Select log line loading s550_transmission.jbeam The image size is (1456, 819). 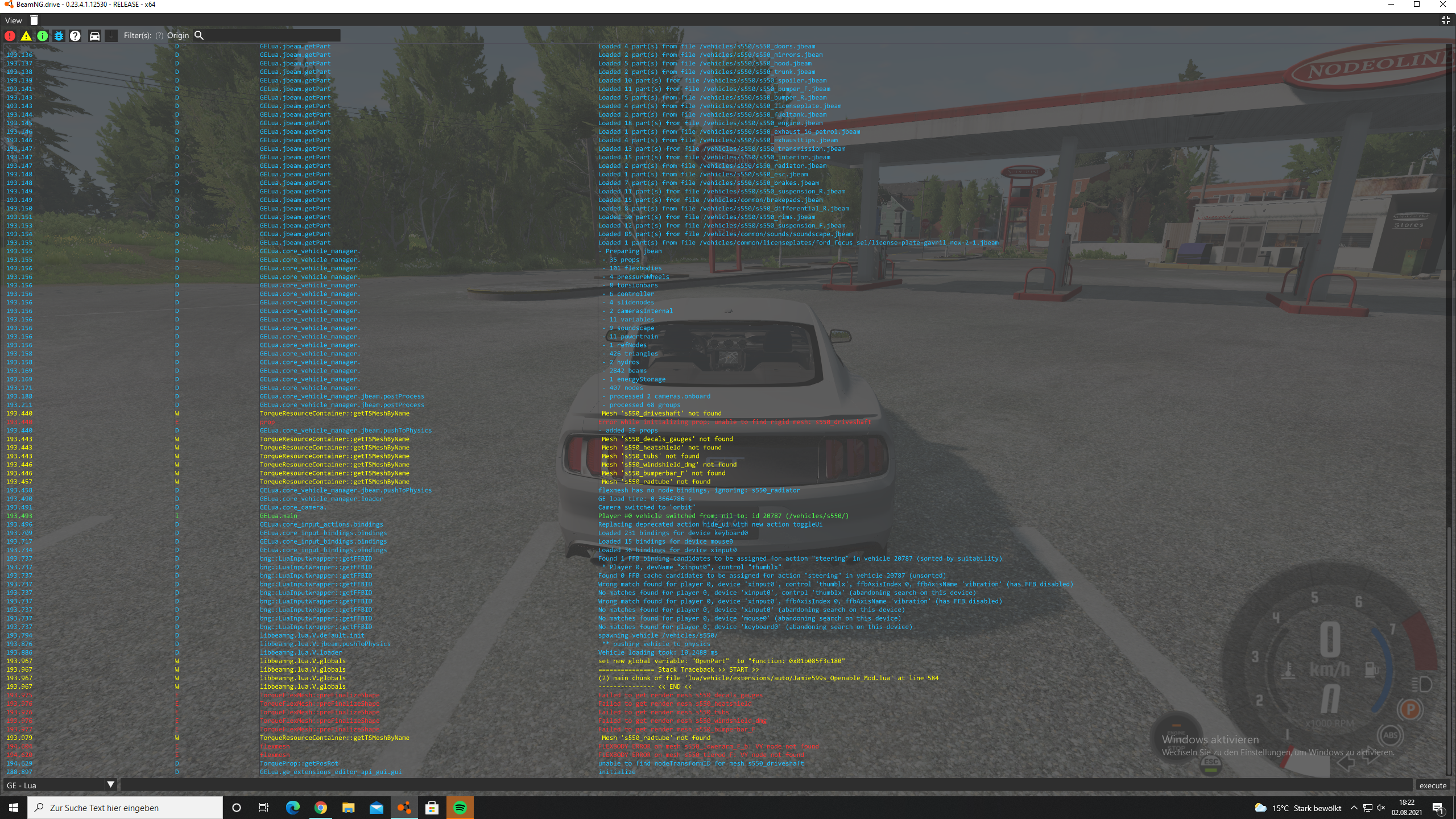[722, 148]
